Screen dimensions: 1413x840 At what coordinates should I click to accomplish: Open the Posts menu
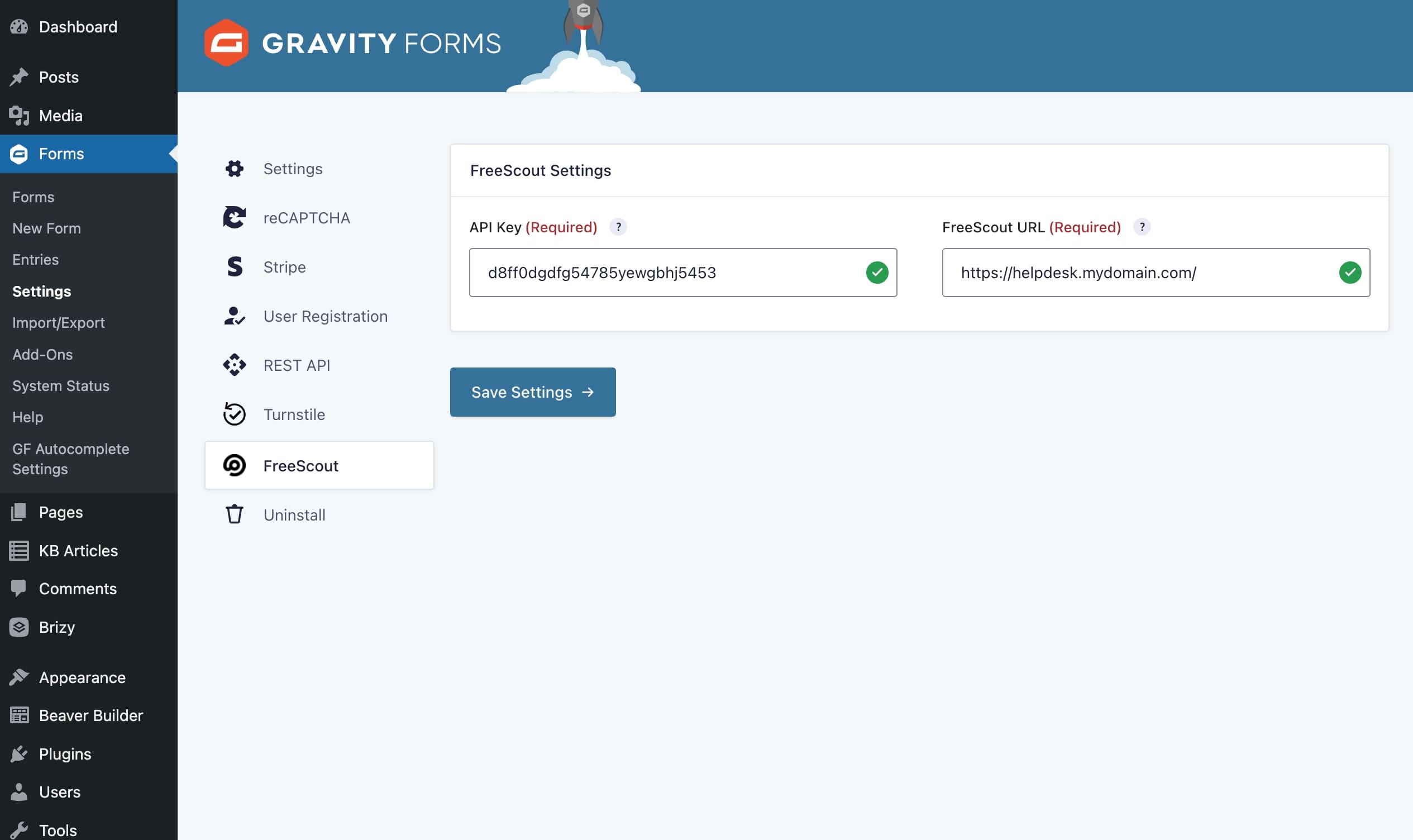click(89, 77)
